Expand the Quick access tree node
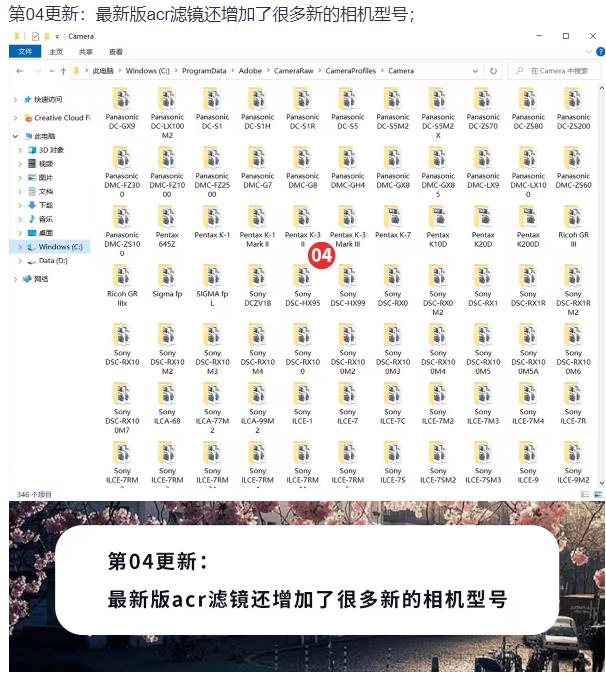 (15, 99)
